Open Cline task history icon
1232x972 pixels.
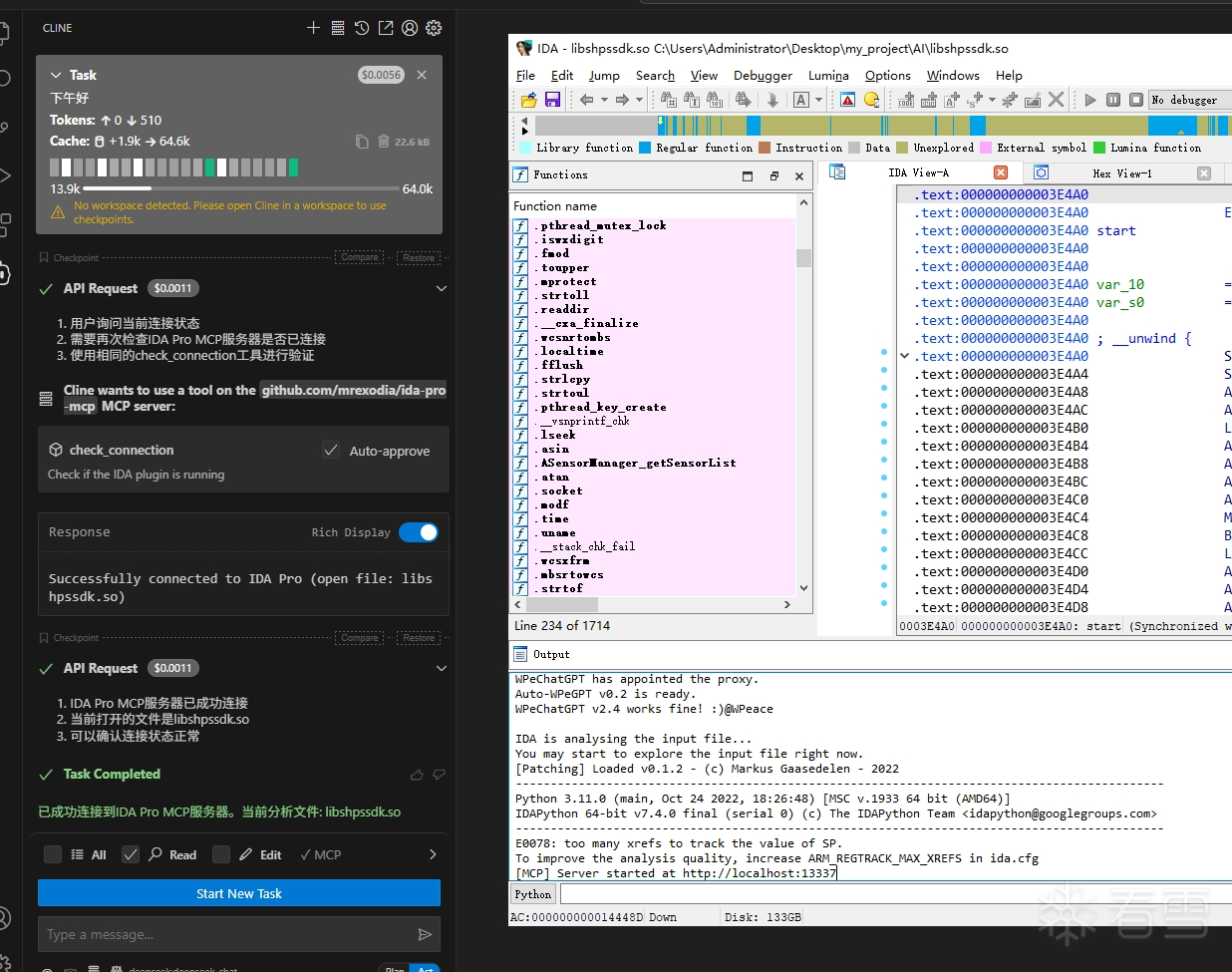[362, 28]
